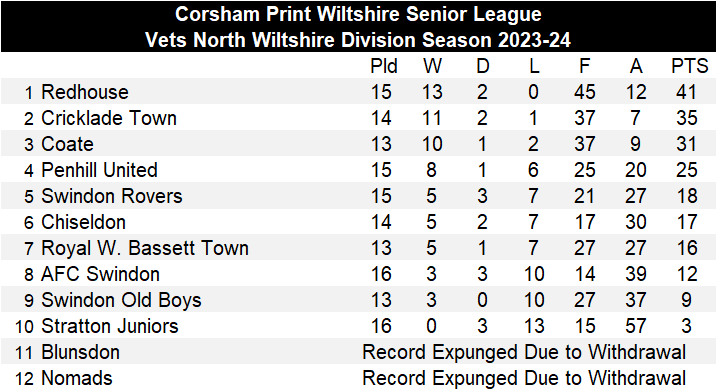Select the W column header
This screenshot has height=391, width=716.
pyautogui.click(x=432, y=67)
